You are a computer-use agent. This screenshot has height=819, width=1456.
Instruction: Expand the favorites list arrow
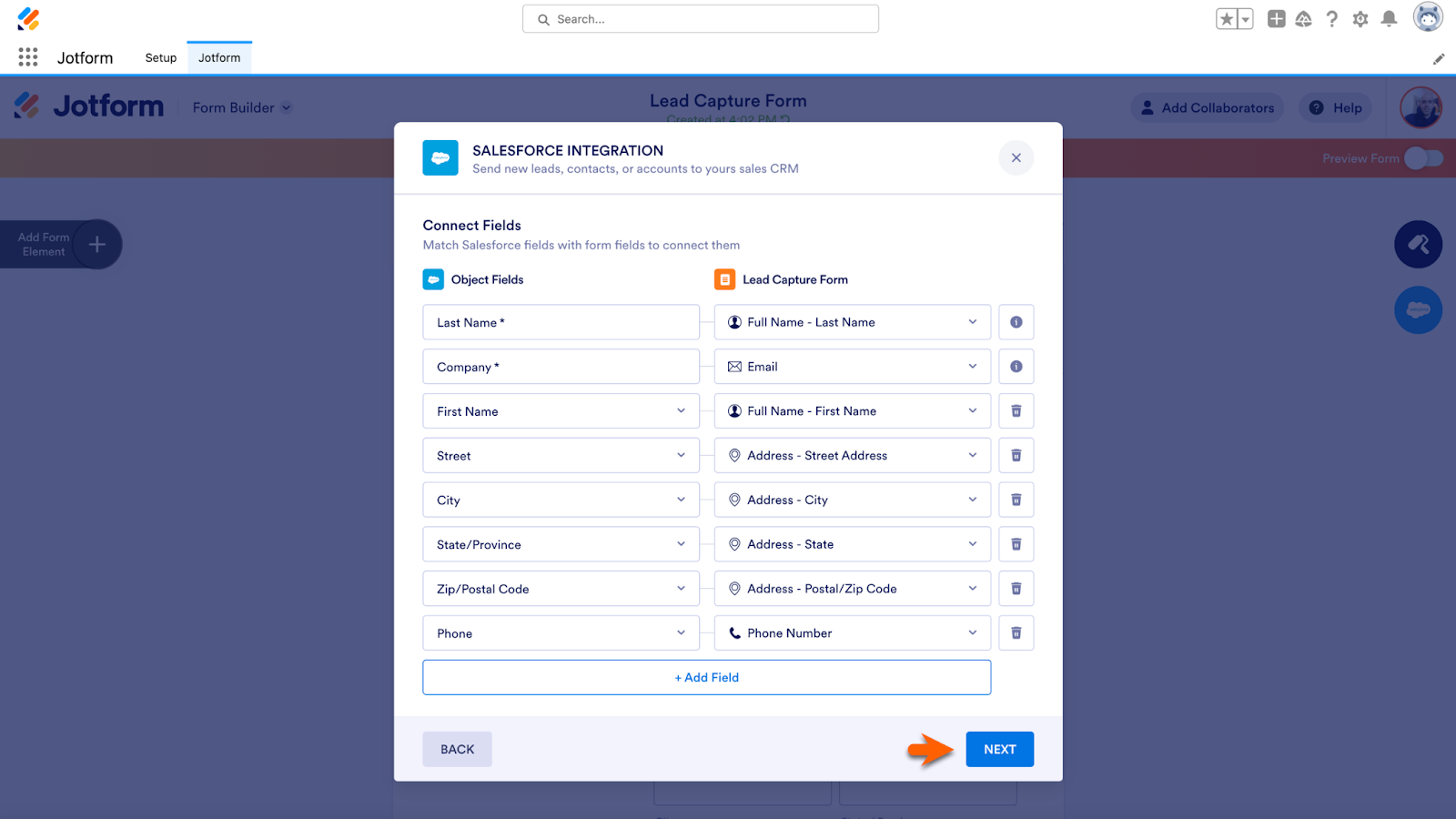pos(1246,19)
